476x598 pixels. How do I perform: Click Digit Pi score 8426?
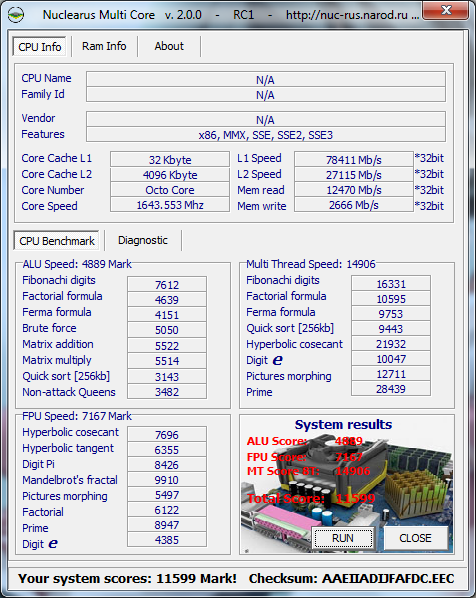[167, 465]
